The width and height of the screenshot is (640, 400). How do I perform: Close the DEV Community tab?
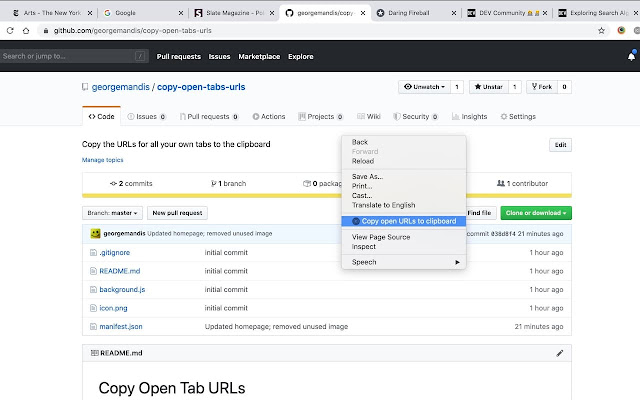(x=545, y=13)
